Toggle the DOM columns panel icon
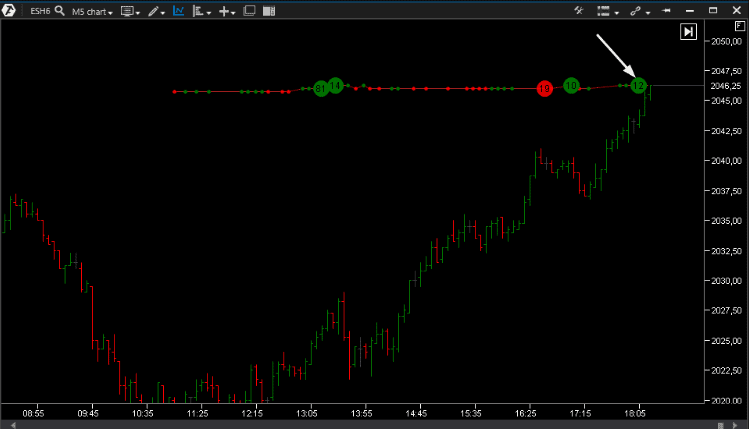Screen dimensions: 749x429 (x=269, y=11)
